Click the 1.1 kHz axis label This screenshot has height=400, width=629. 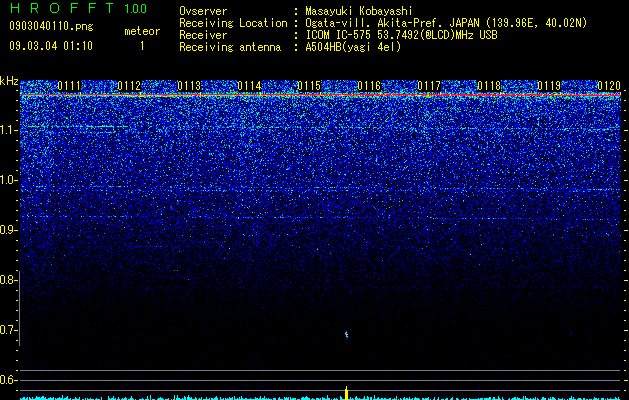point(10,130)
